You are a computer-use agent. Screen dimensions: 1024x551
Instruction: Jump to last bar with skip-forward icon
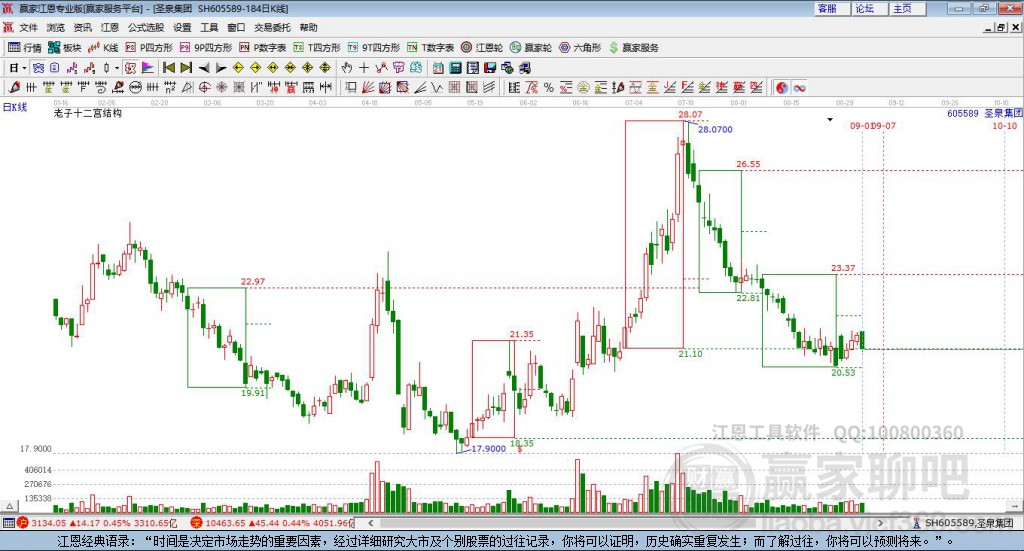click(x=186, y=68)
